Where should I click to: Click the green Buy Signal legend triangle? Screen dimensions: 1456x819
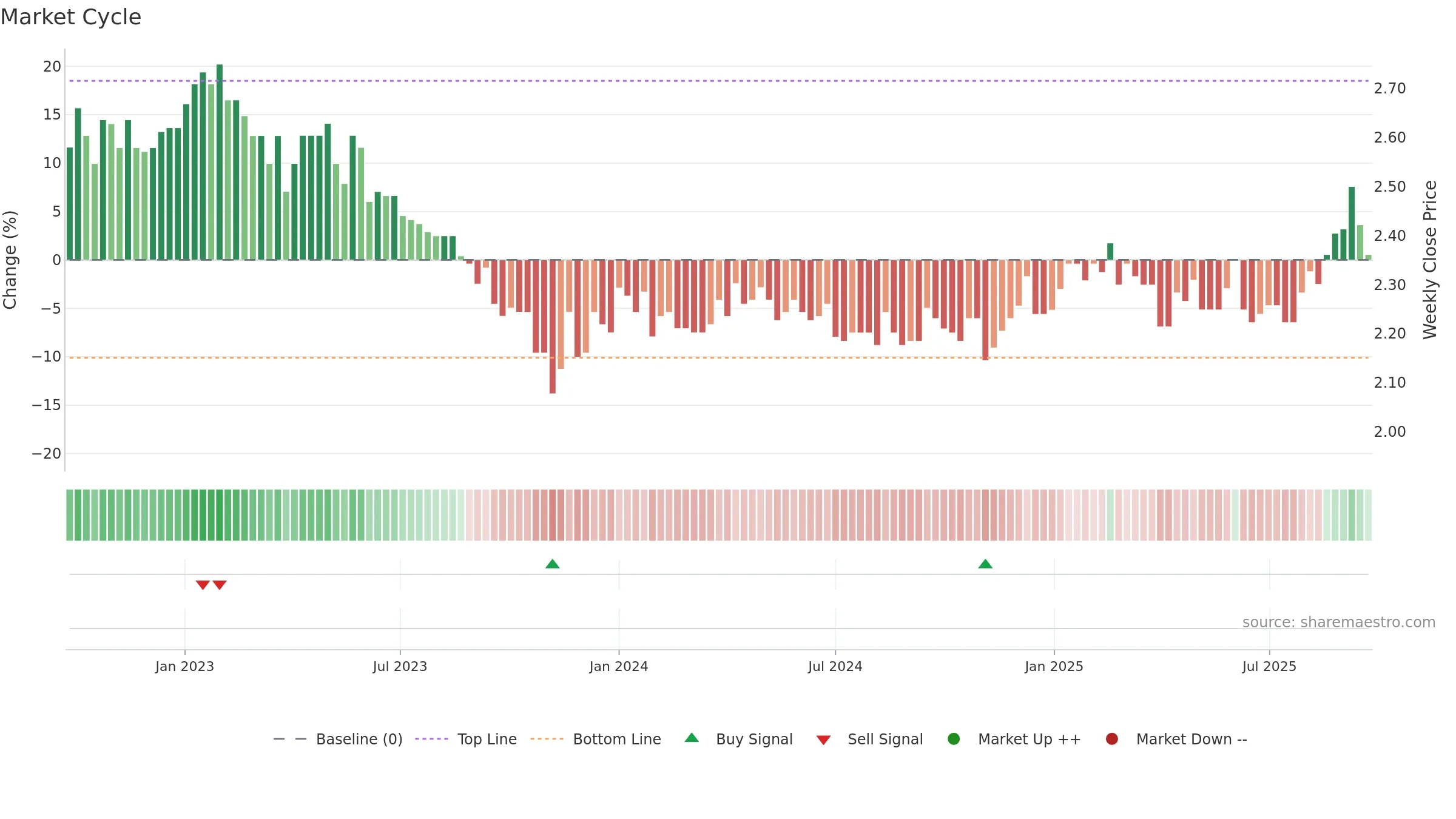coord(692,738)
